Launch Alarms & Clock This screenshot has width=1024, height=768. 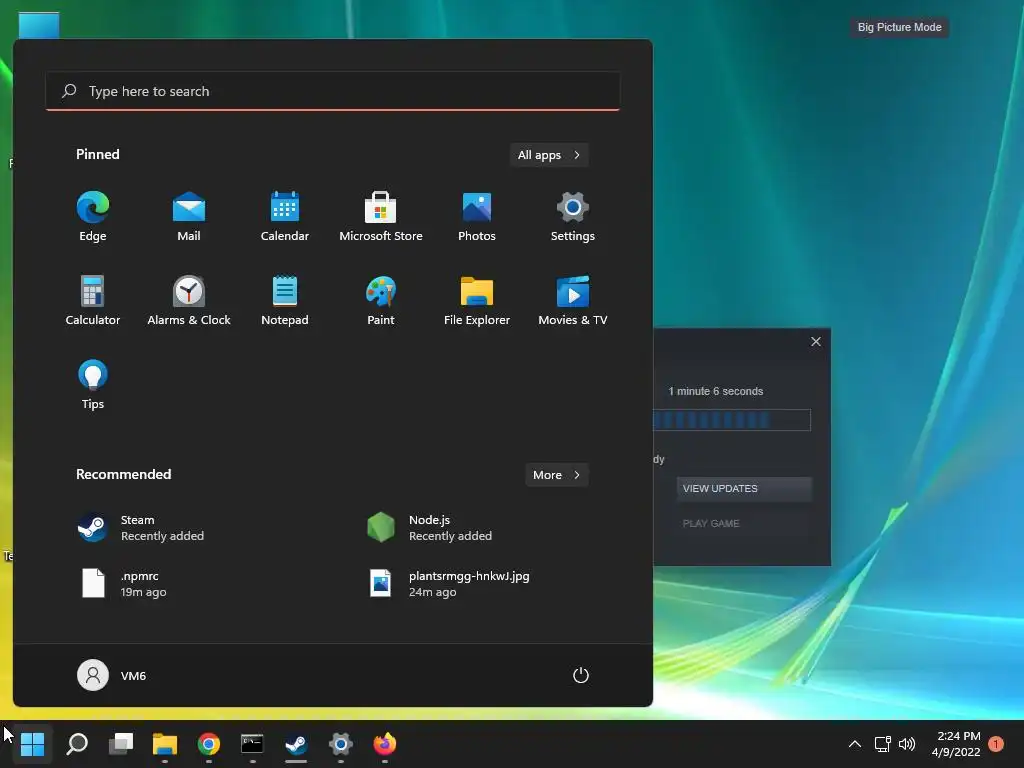pyautogui.click(x=189, y=300)
